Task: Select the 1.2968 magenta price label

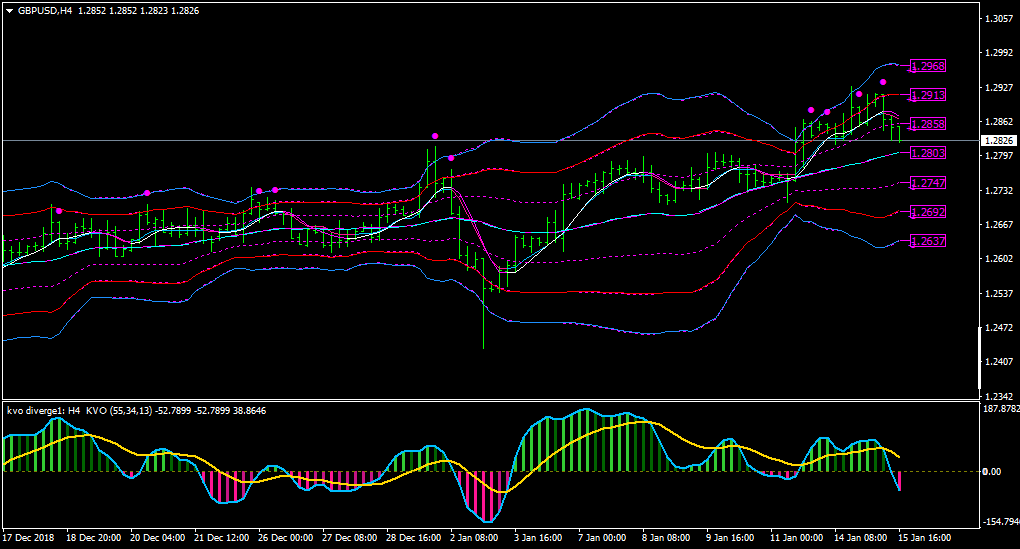Action: coord(928,66)
